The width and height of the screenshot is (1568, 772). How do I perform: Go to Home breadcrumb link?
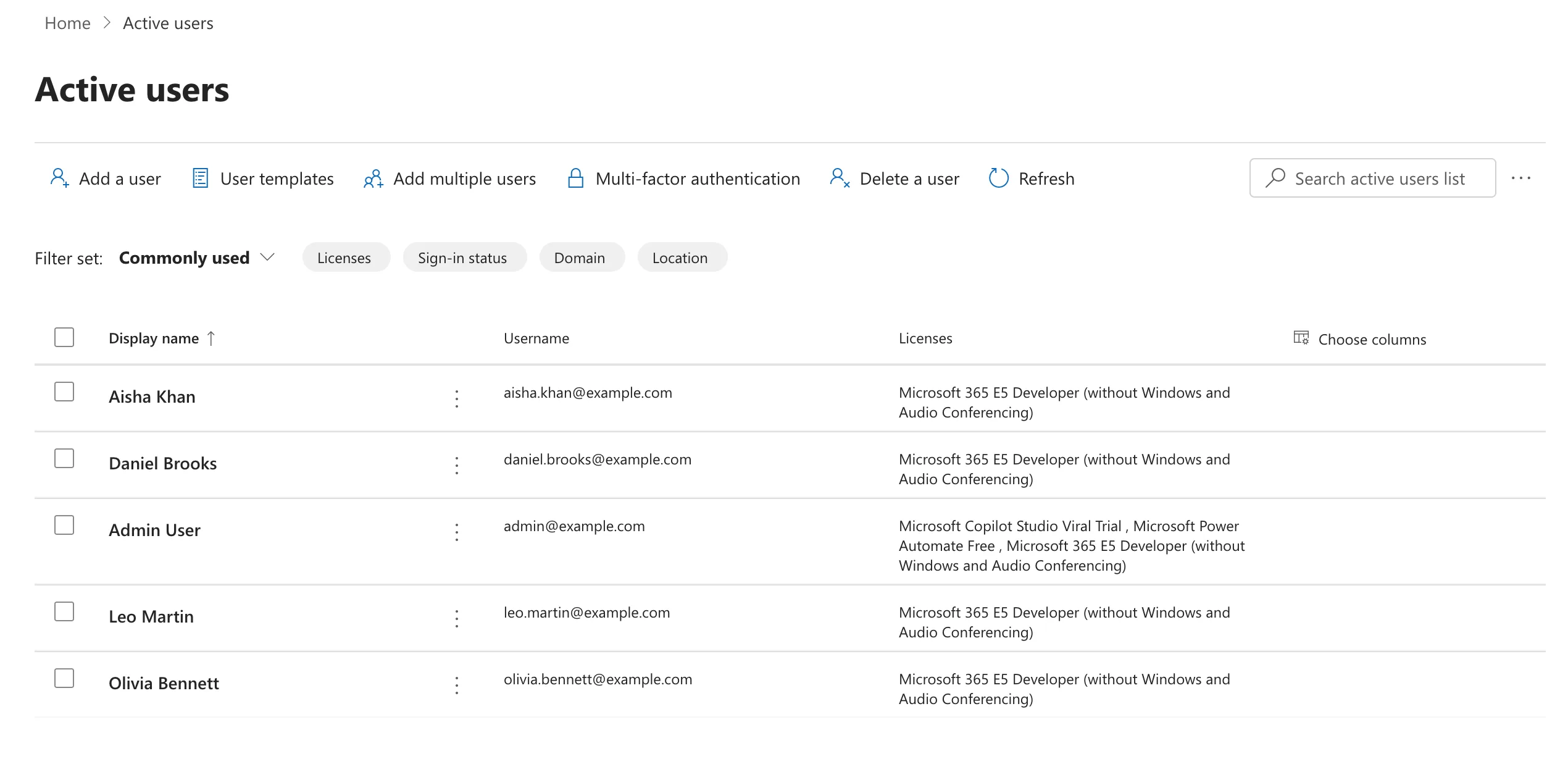coord(67,23)
